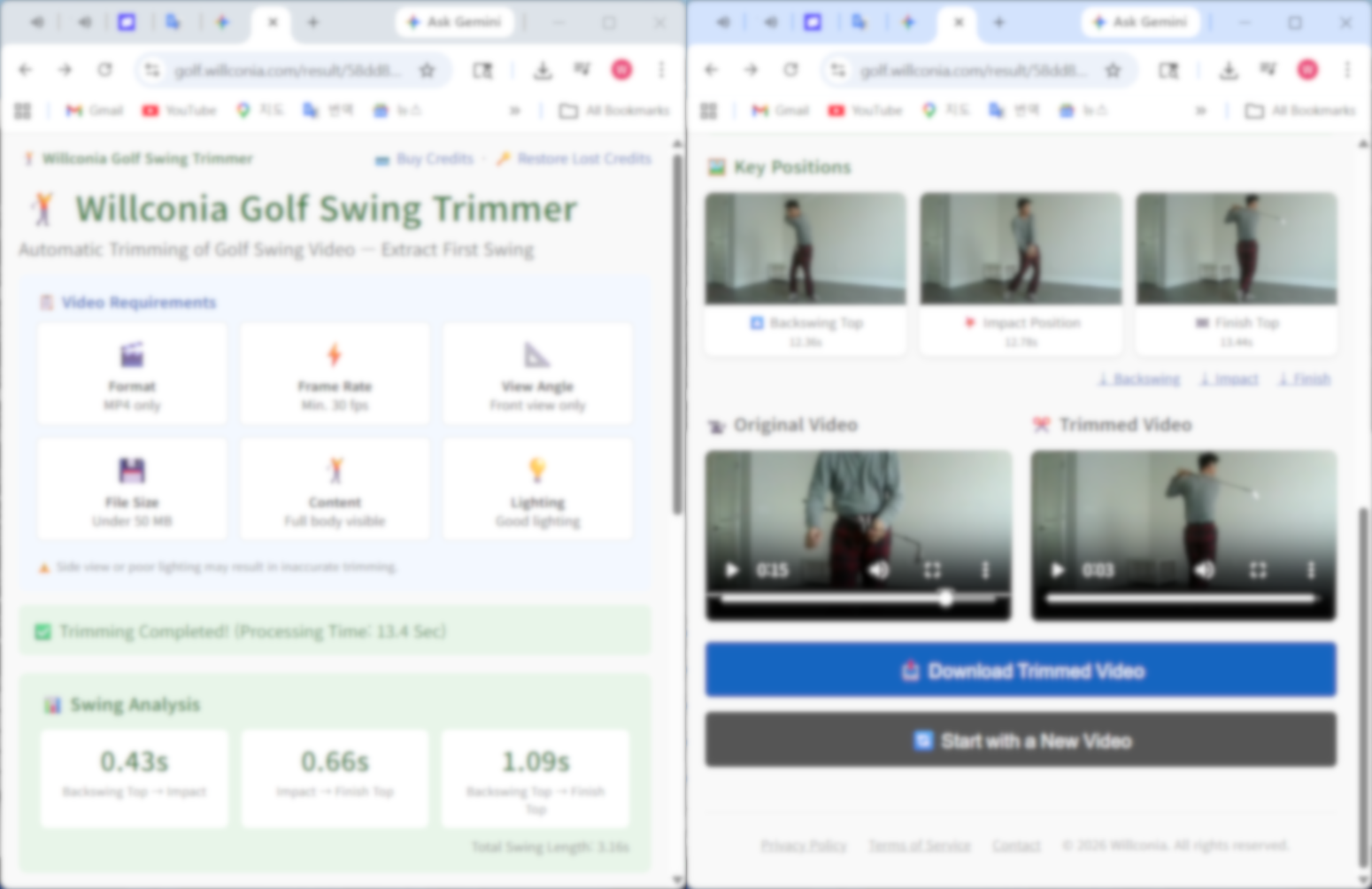
Task: Open media controls icon in the left window
Action: [582, 69]
